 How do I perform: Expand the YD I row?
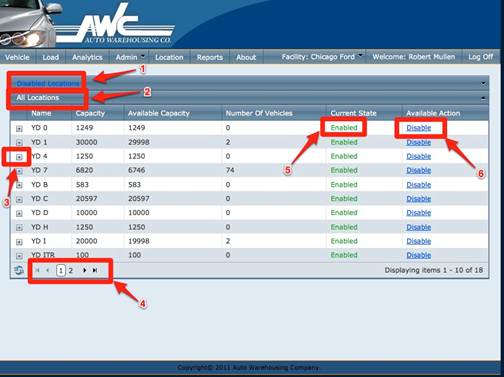point(19,242)
